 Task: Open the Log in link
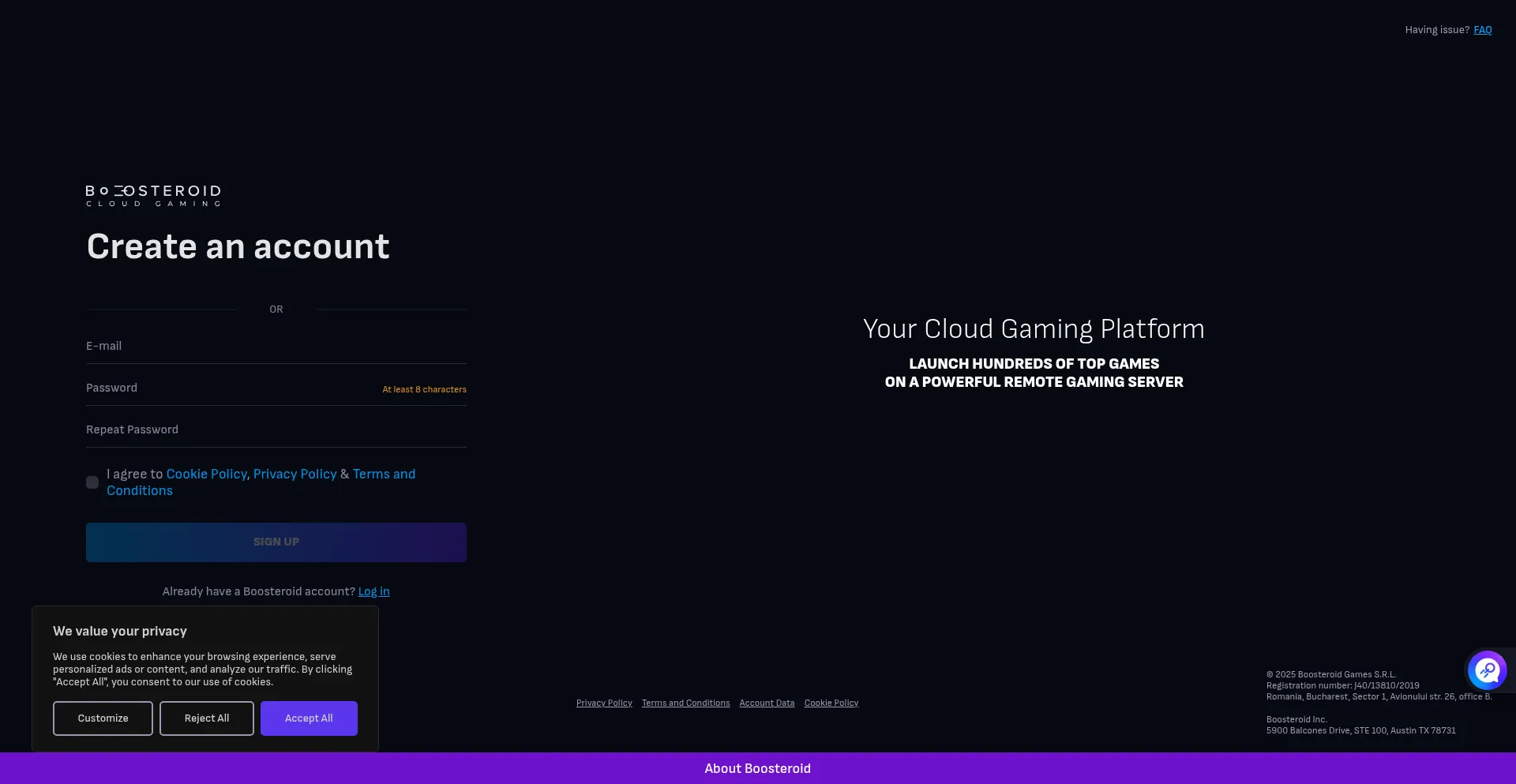[374, 591]
